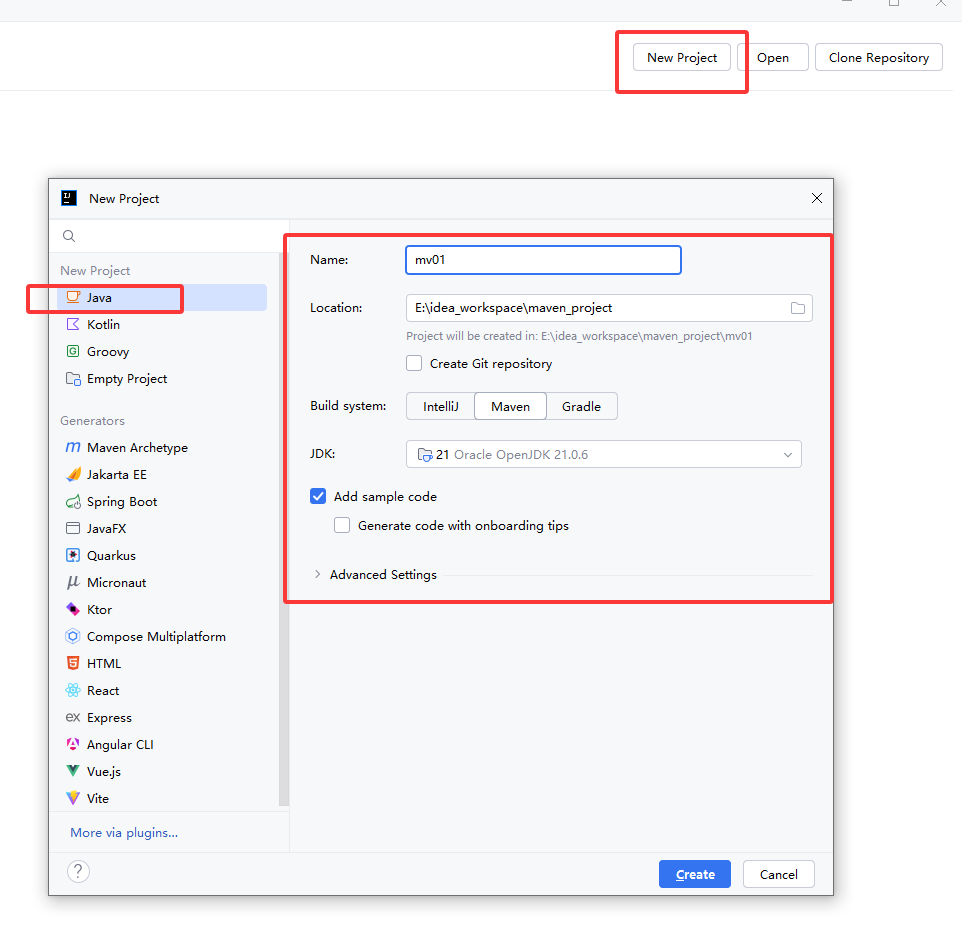Close the New Project dialog
The height and width of the screenshot is (934, 962).
(817, 198)
